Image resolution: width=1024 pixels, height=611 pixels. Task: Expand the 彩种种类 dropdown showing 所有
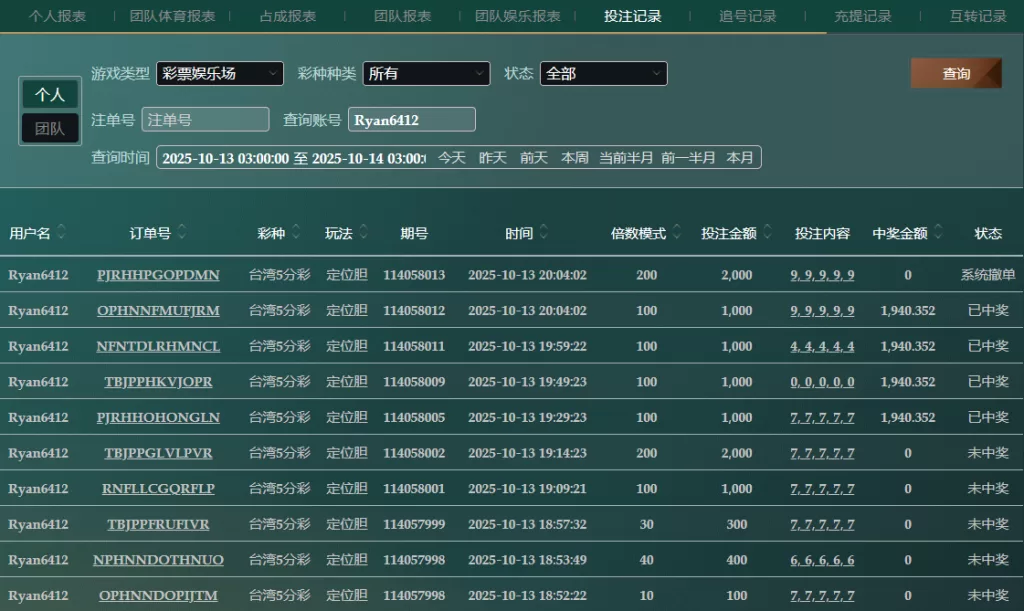[426, 74]
